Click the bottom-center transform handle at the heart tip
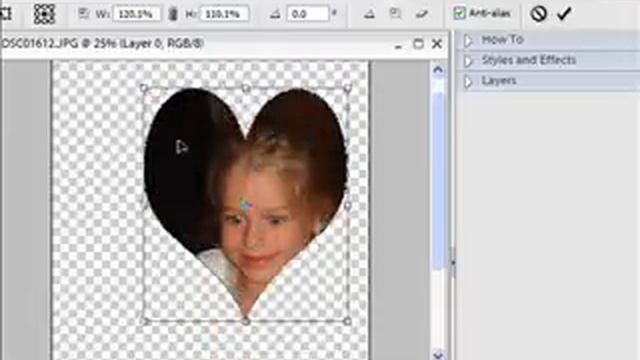 click(246, 321)
